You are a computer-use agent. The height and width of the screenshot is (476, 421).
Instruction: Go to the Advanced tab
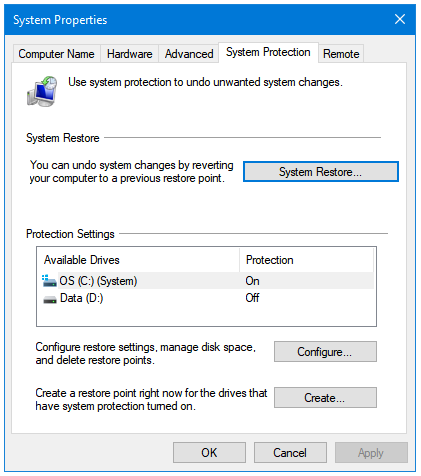coord(189,54)
